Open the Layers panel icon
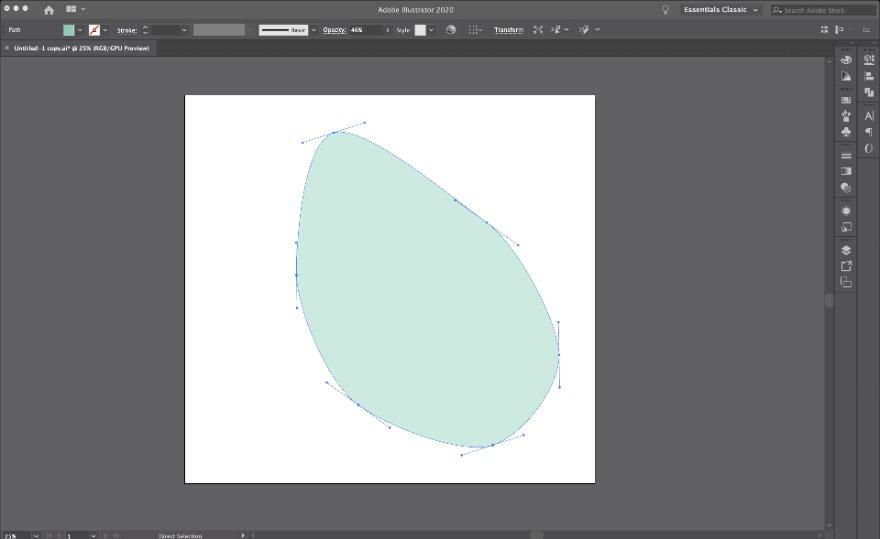The width and height of the screenshot is (880, 539). (846, 250)
